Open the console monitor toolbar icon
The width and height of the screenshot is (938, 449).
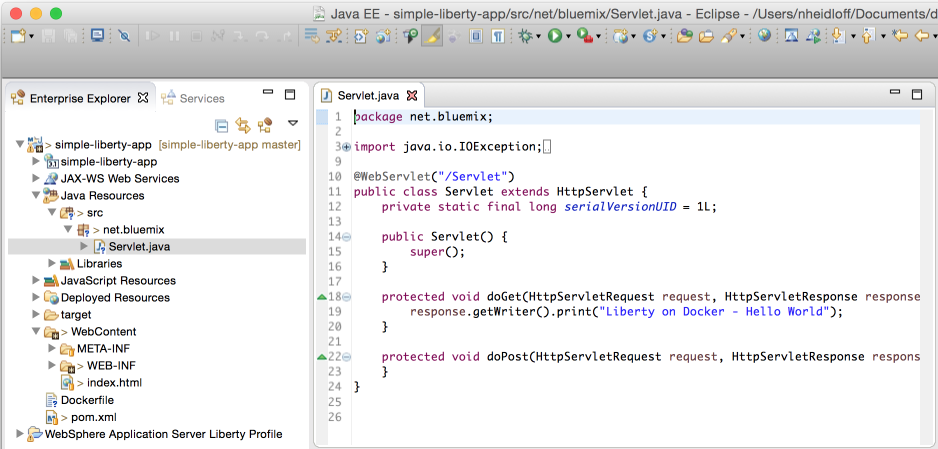coord(98,36)
